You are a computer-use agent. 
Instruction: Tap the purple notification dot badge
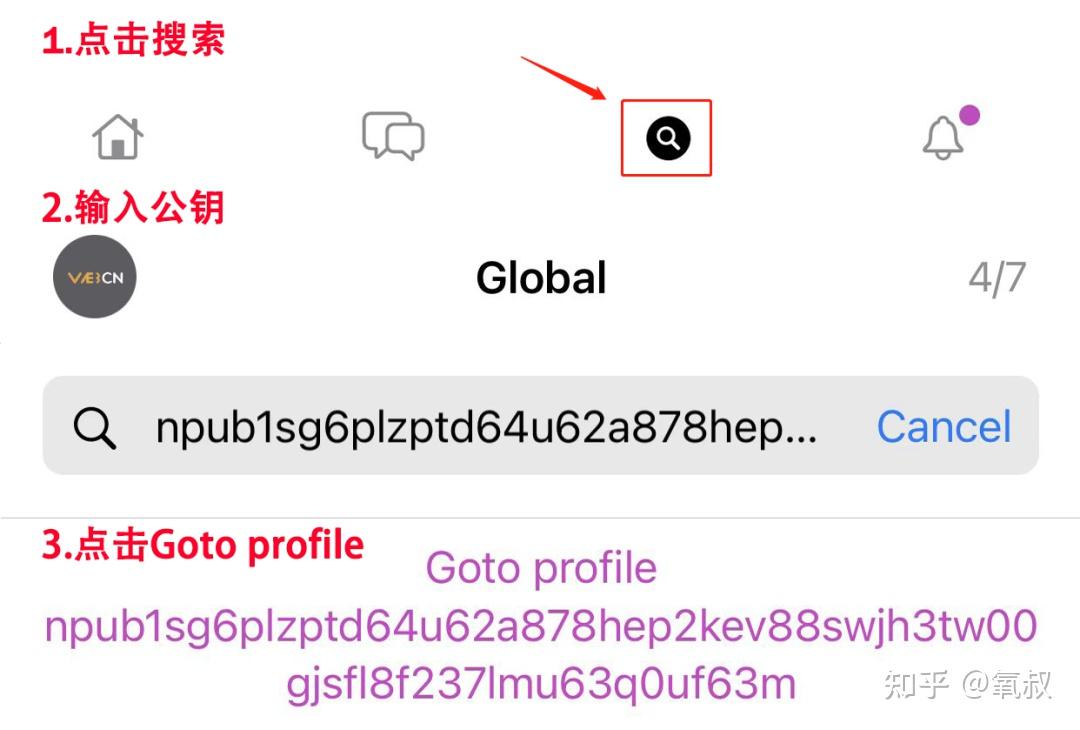(x=970, y=115)
